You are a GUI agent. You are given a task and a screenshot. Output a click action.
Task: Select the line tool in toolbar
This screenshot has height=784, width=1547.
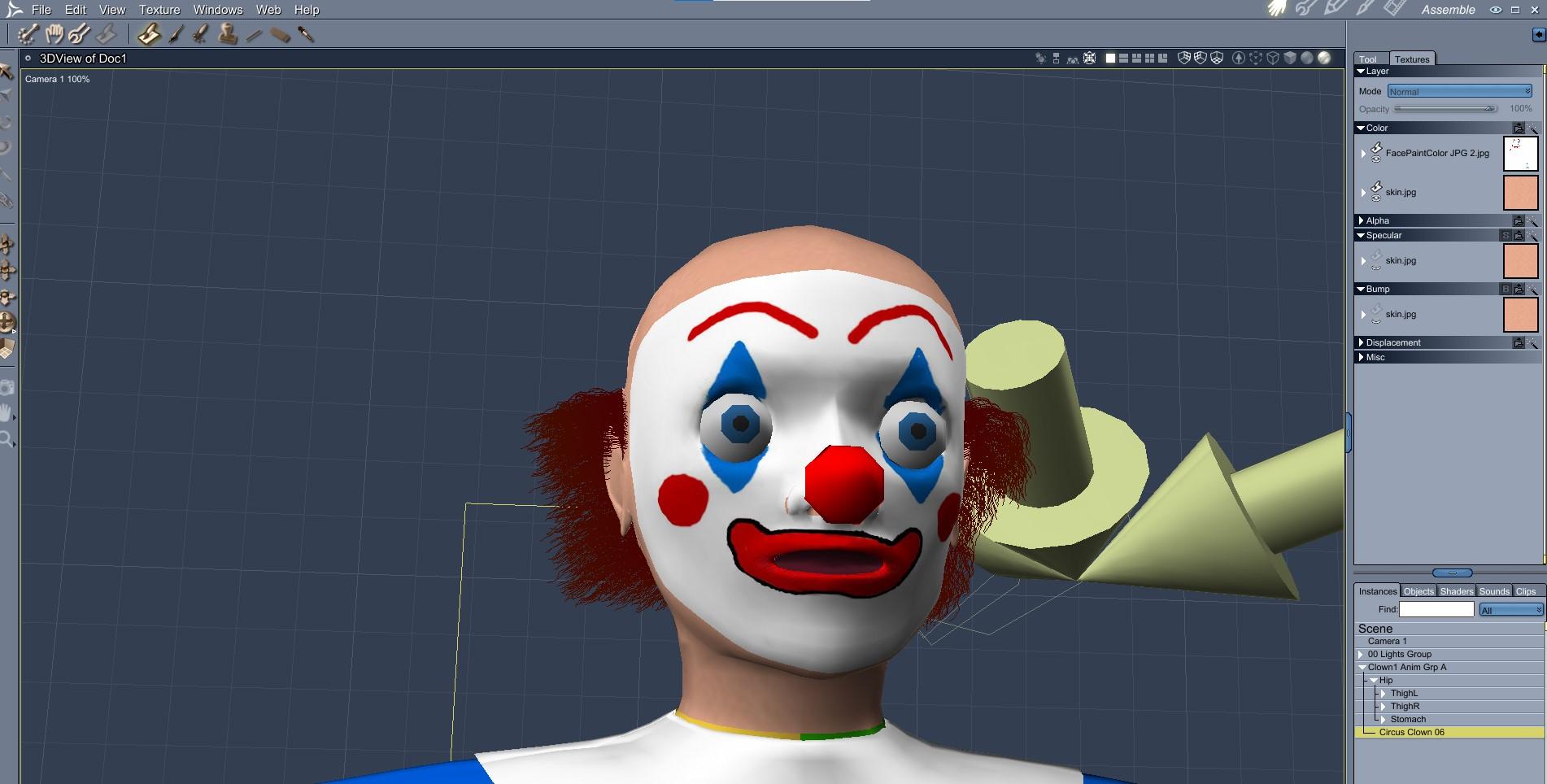pyautogui.click(x=254, y=35)
